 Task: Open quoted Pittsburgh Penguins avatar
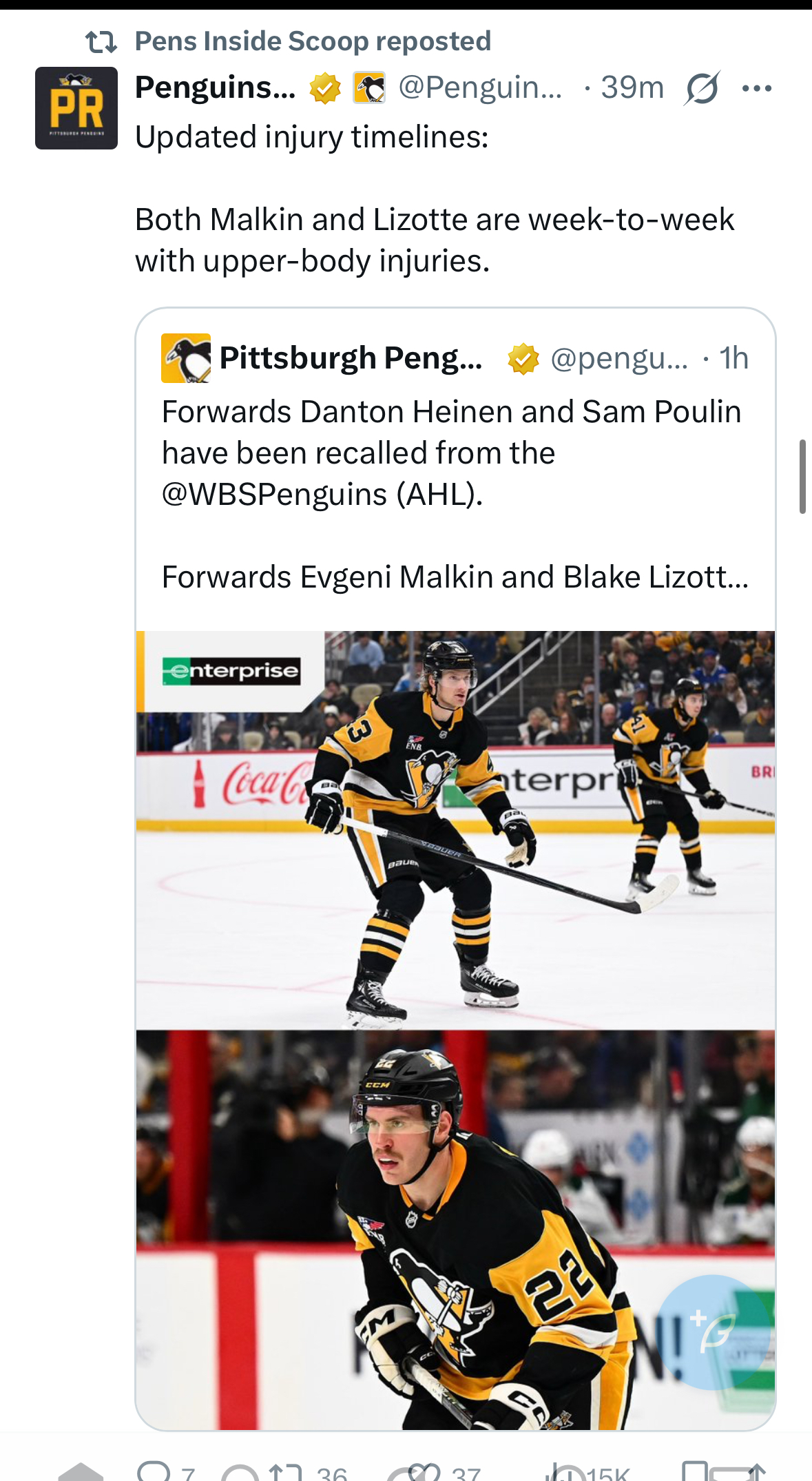[x=186, y=358]
